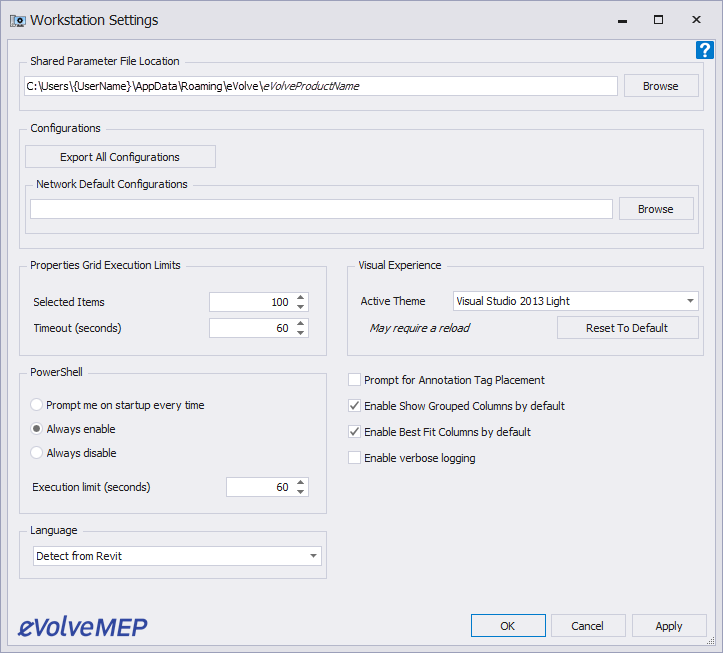Click the Selected Items label
The image size is (723, 653).
[x=69, y=302]
